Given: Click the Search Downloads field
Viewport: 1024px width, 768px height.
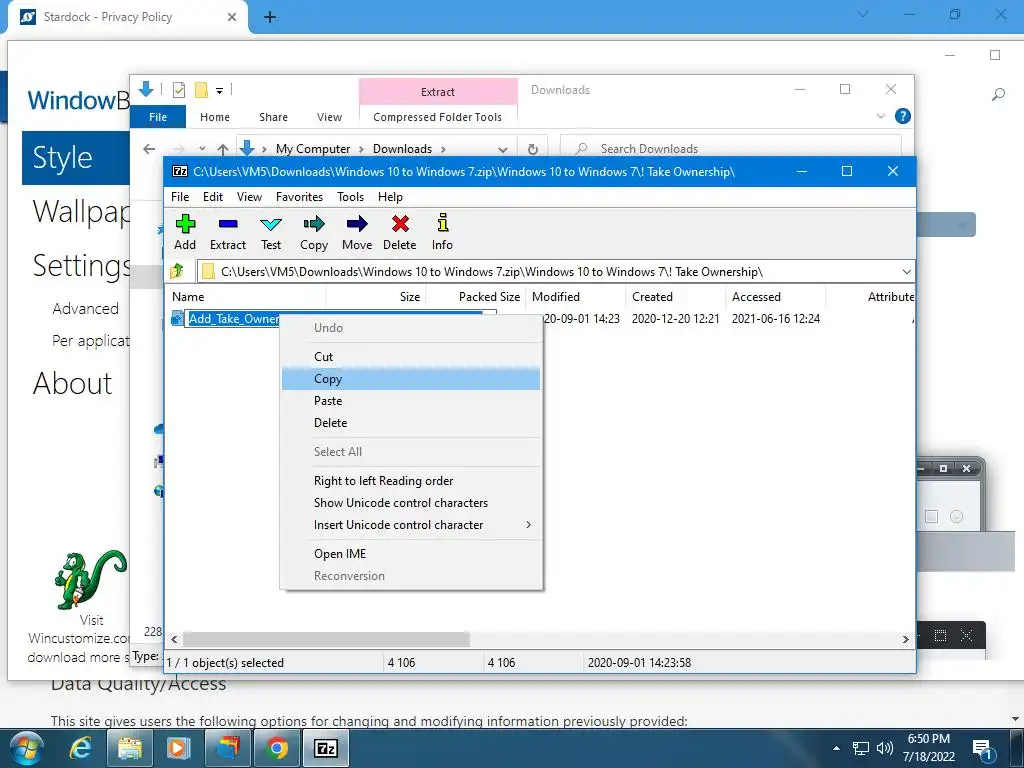Looking at the screenshot, I should 731,149.
